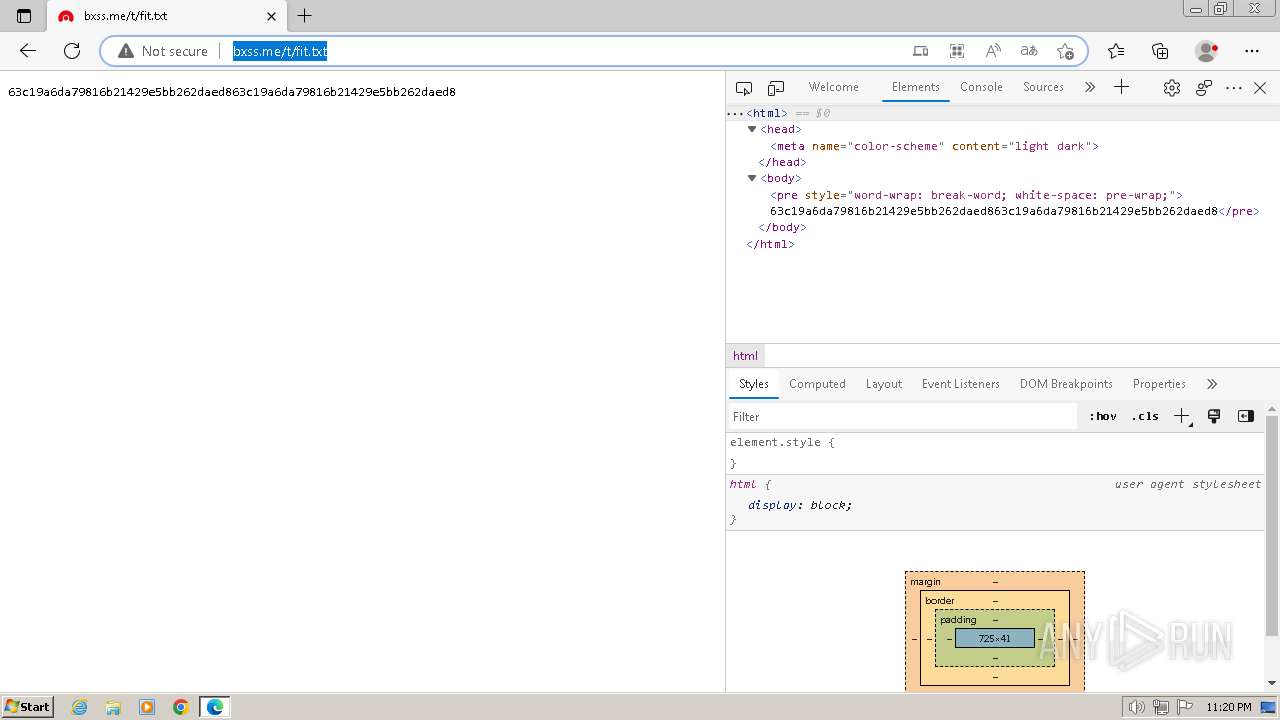This screenshot has width=1280, height=720.
Task: Add a new DevTools tool tab
Action: click(1121, 88)
